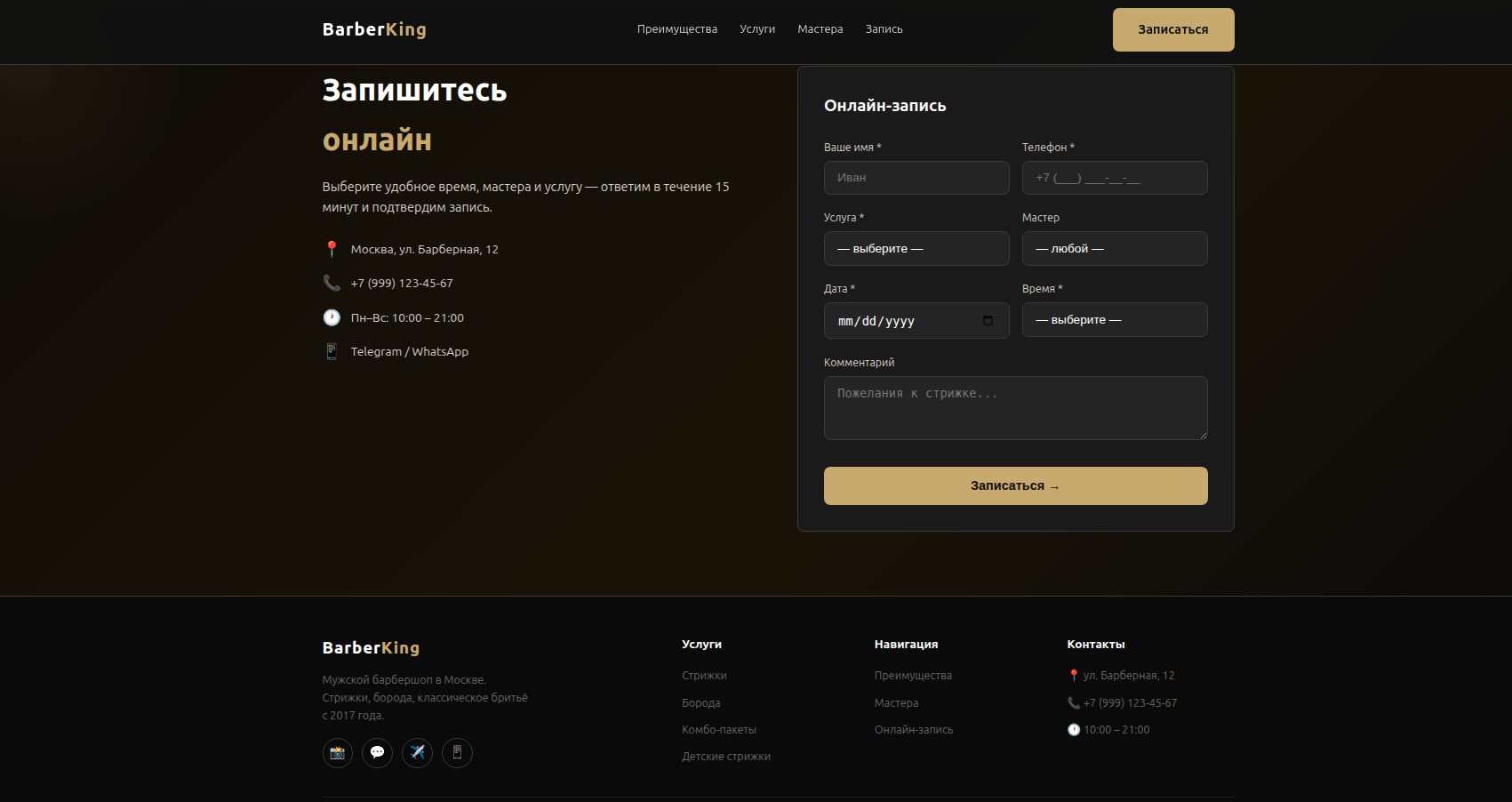
Task: Expand the Время selection dropdown
Action: tap(1115, 319)
